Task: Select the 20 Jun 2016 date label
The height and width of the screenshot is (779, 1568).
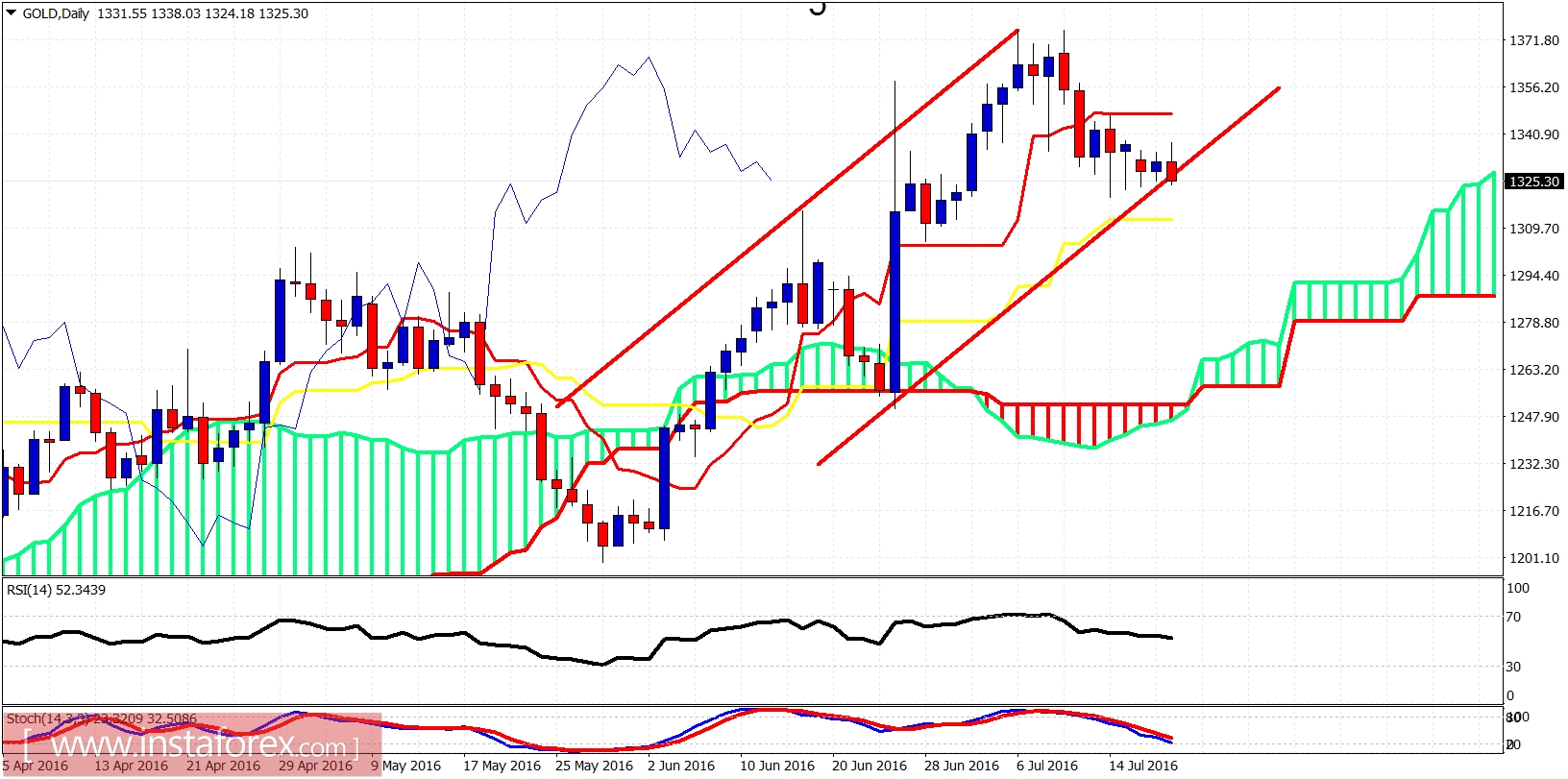Action: (870, 766)
